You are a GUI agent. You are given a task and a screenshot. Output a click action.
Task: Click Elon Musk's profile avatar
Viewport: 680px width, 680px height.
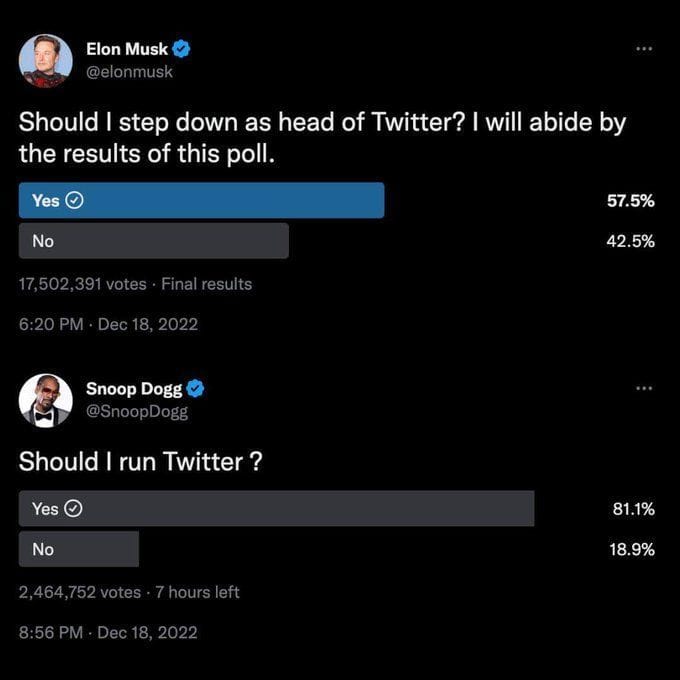click(x=45, y=60)
